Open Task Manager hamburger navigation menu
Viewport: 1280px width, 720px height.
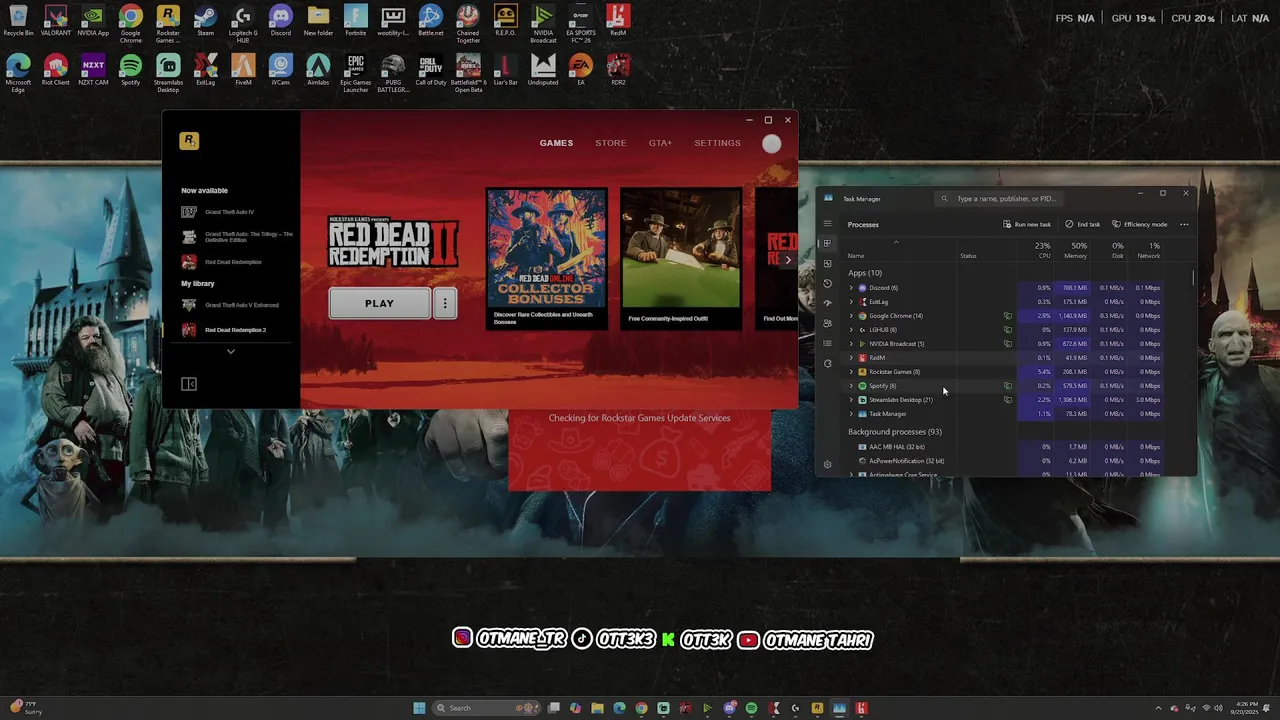point(827,224)
